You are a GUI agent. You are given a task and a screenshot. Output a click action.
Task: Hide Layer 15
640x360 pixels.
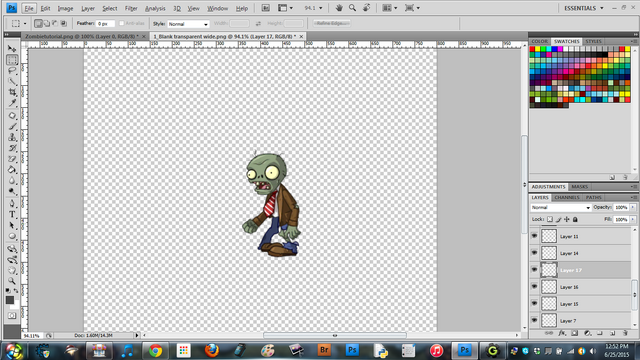(534, 304)
